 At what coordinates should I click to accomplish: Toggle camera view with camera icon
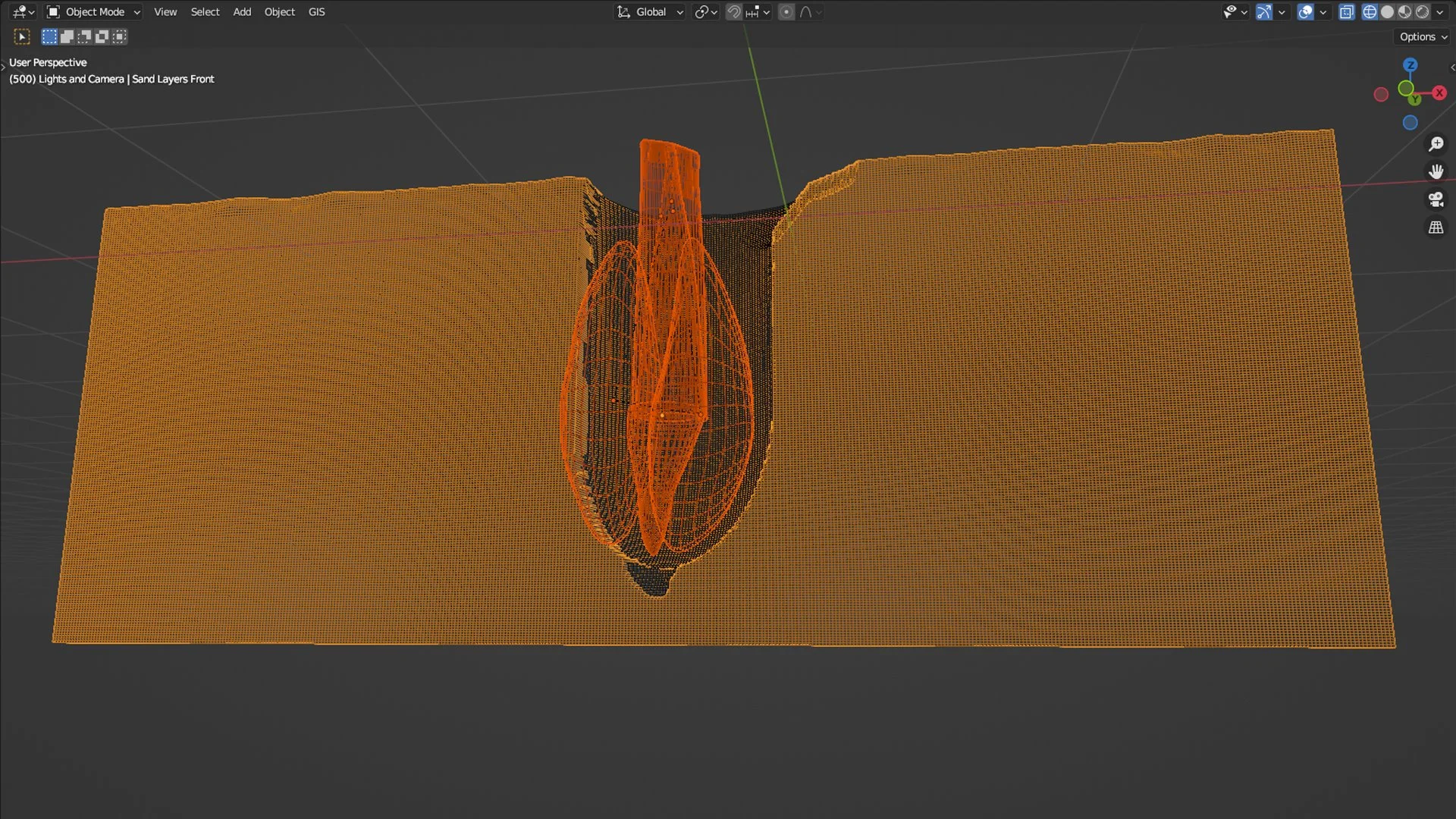(x=1436, y=199)
